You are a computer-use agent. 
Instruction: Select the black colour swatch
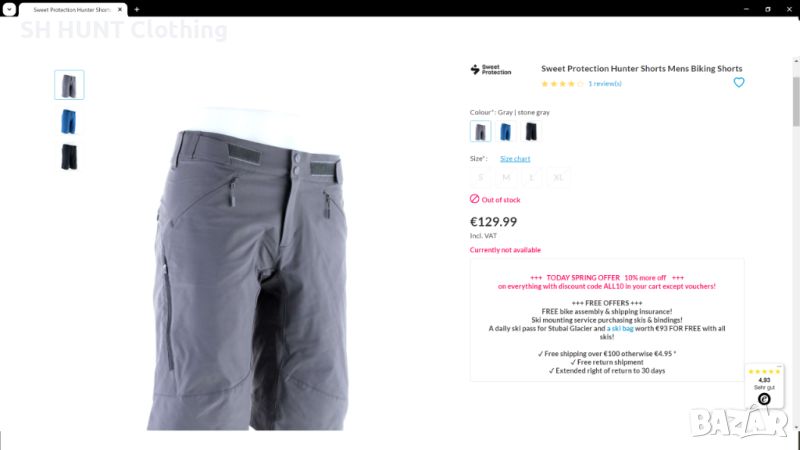tap(531, 131)
